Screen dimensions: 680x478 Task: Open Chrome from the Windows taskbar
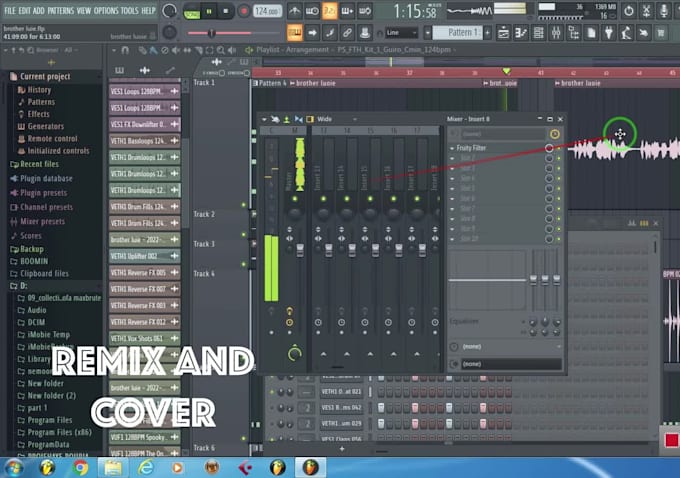pyautogui.click(x=80, y=468)
